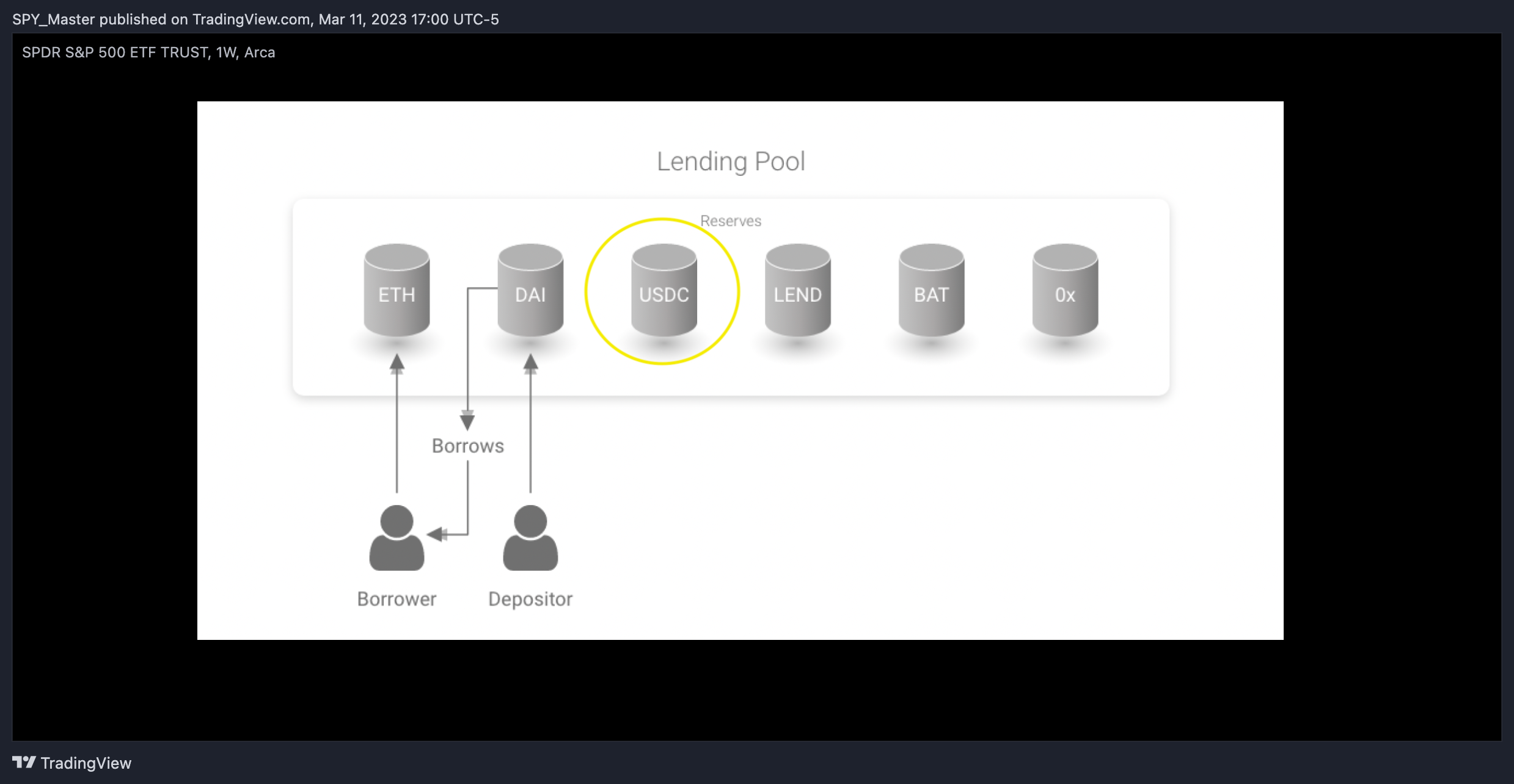
Task: Click the Depositor person icon
Action: pyautogui.click(x=530, y=538)
